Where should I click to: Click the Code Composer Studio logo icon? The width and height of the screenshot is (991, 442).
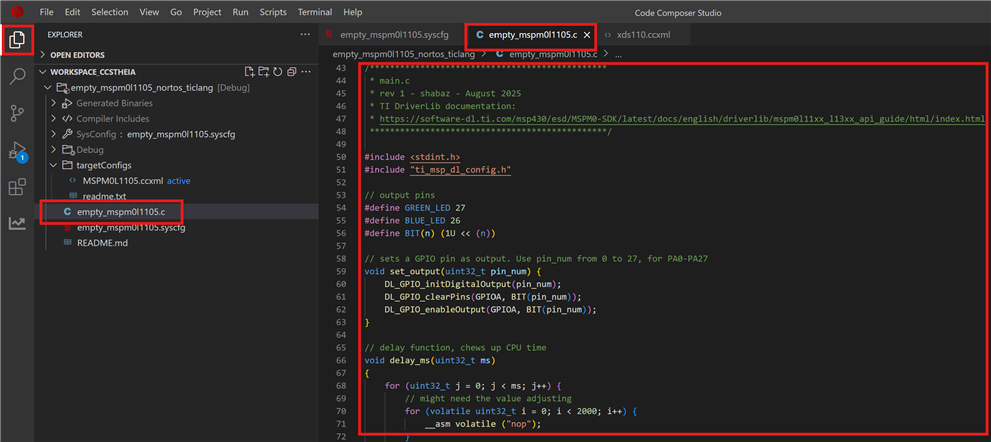point(17,12)
